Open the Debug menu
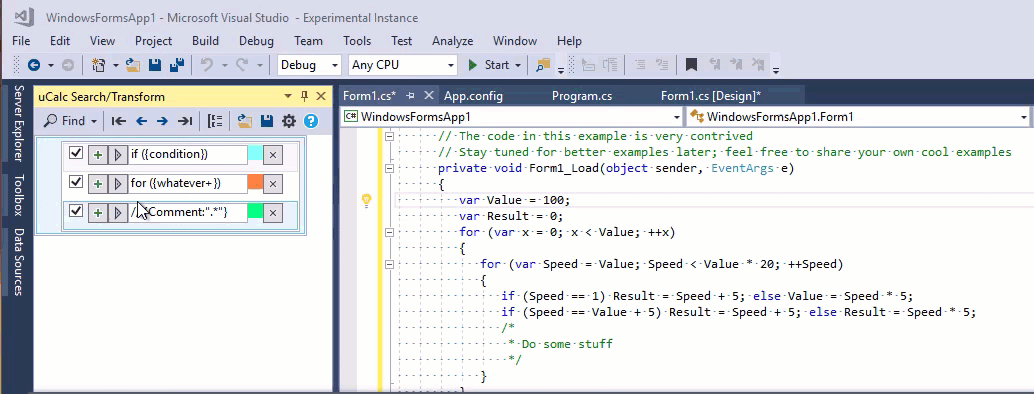Viewport: 1034px width, 394px height. pyautogui.click(x=257, y=41)
